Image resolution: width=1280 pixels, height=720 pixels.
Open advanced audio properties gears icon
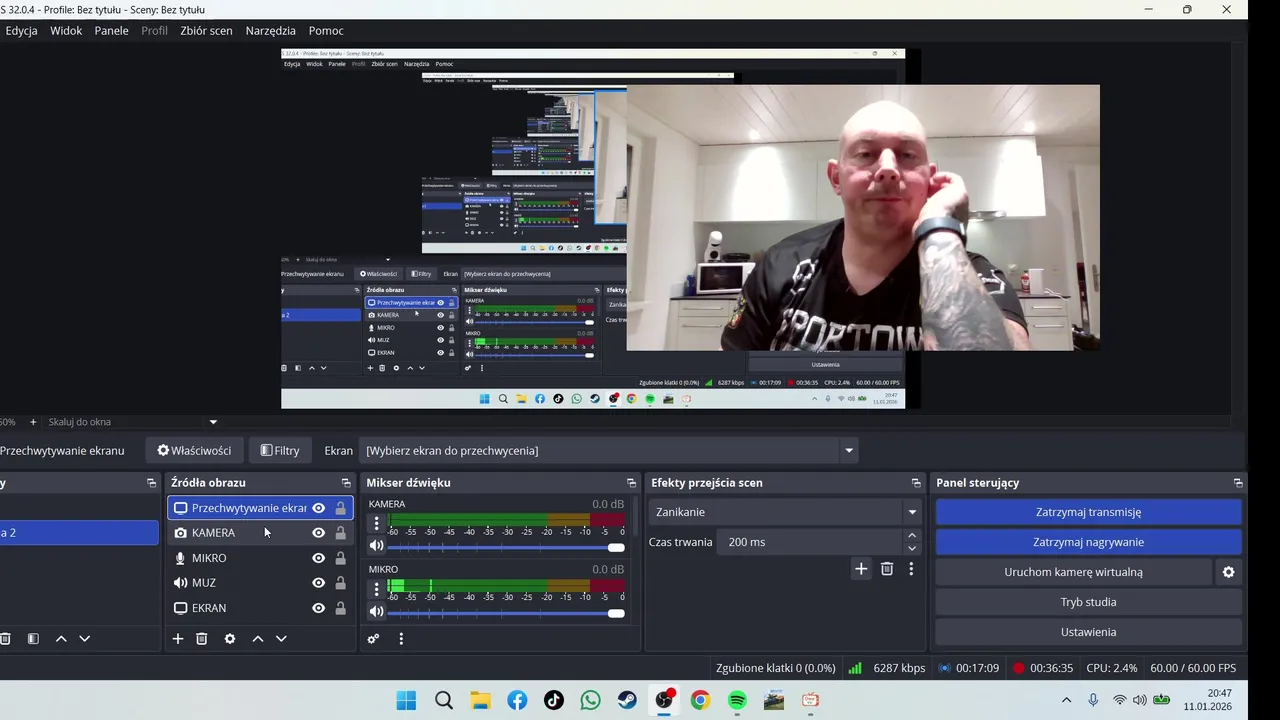click(373, 639)
